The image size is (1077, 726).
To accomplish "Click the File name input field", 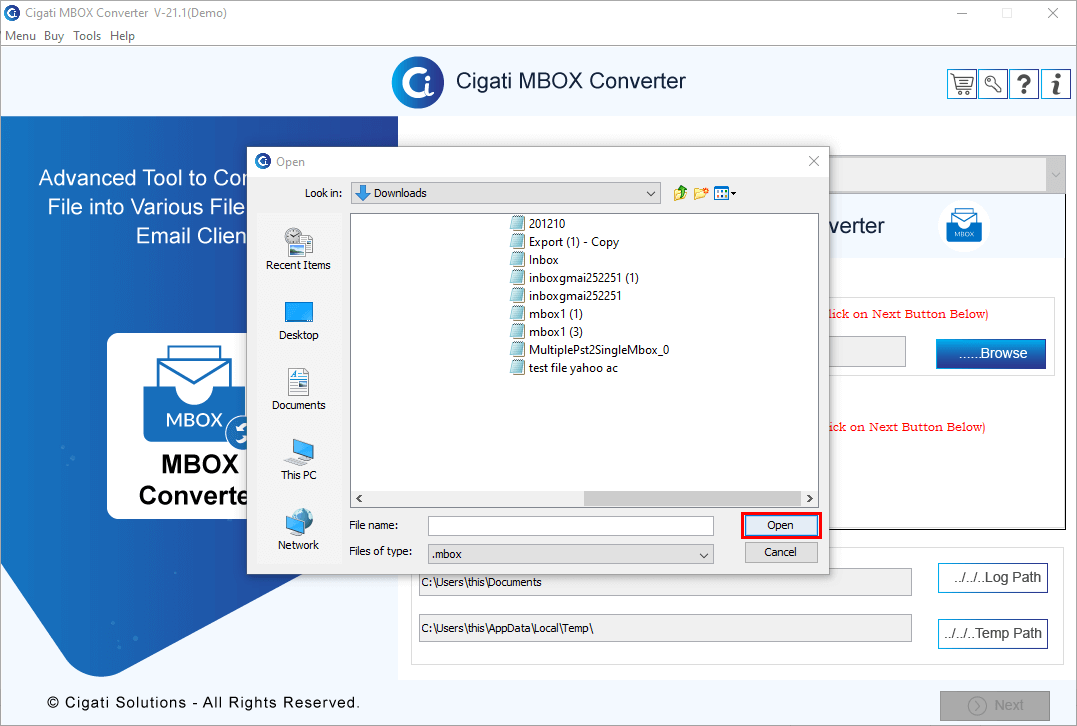I will (x=571, y=526).
